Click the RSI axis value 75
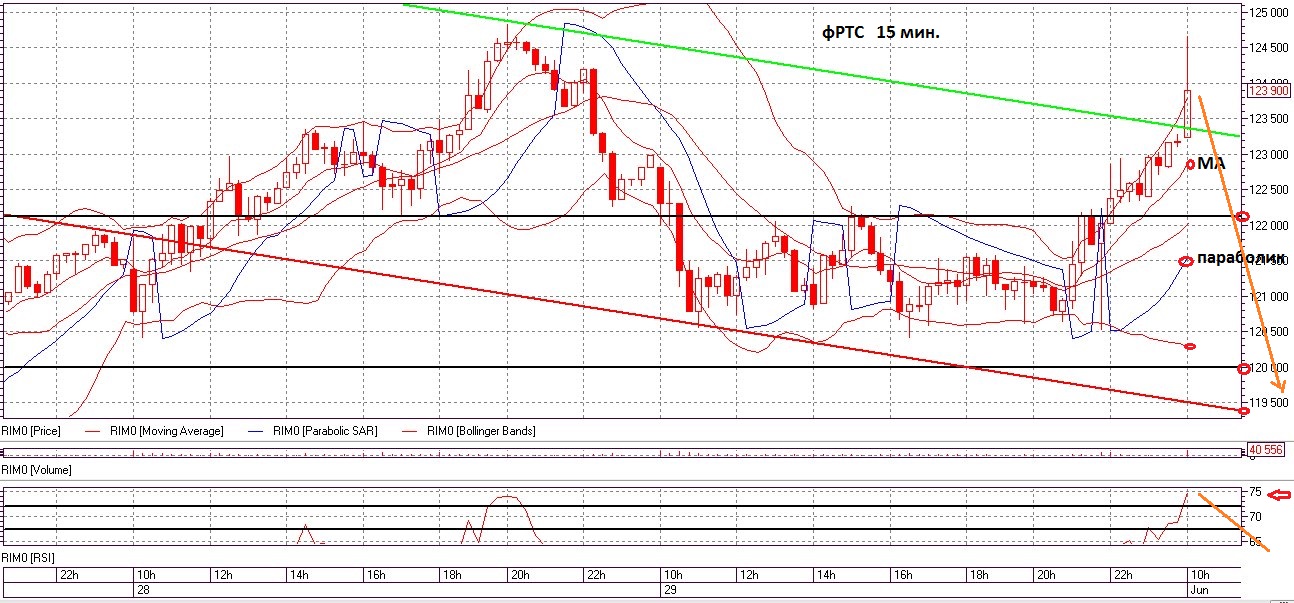1294x603 pixels. pyautogui.click(x=1255, y=492)
